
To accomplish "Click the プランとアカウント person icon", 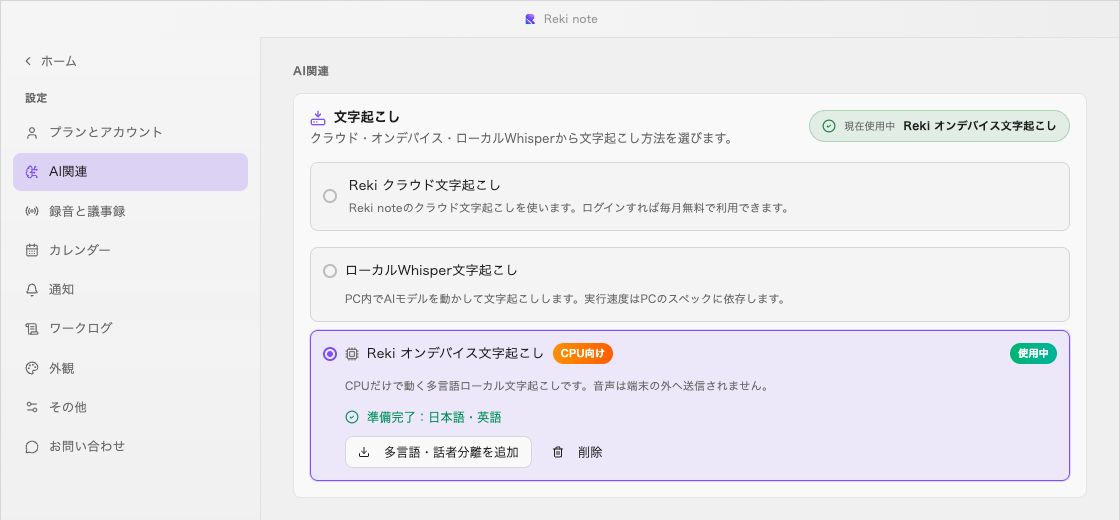I will tap(31, 133).
